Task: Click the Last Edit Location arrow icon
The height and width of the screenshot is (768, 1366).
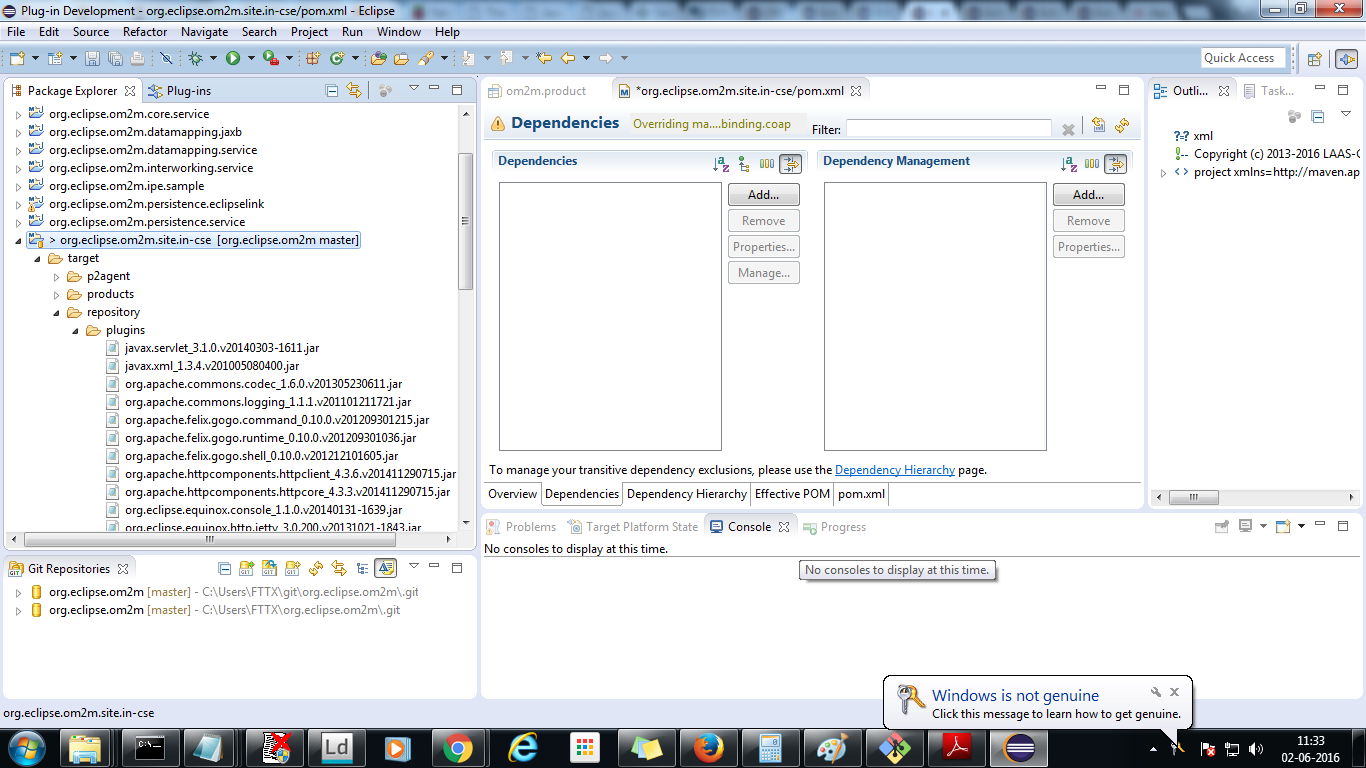Action: point(544,59)
